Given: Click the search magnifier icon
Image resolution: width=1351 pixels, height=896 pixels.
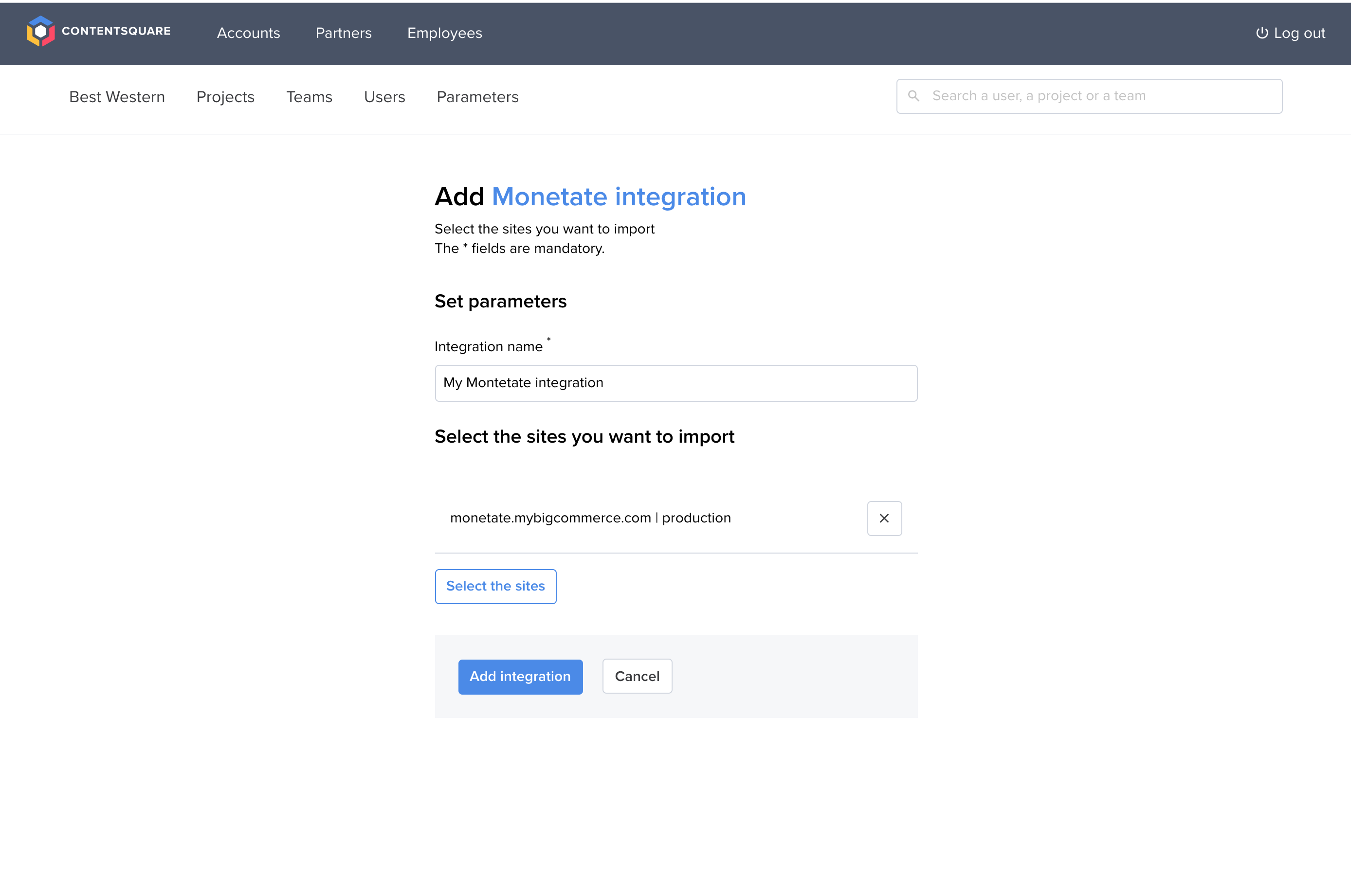Looking at the screenshot, I should click(913, 96).
